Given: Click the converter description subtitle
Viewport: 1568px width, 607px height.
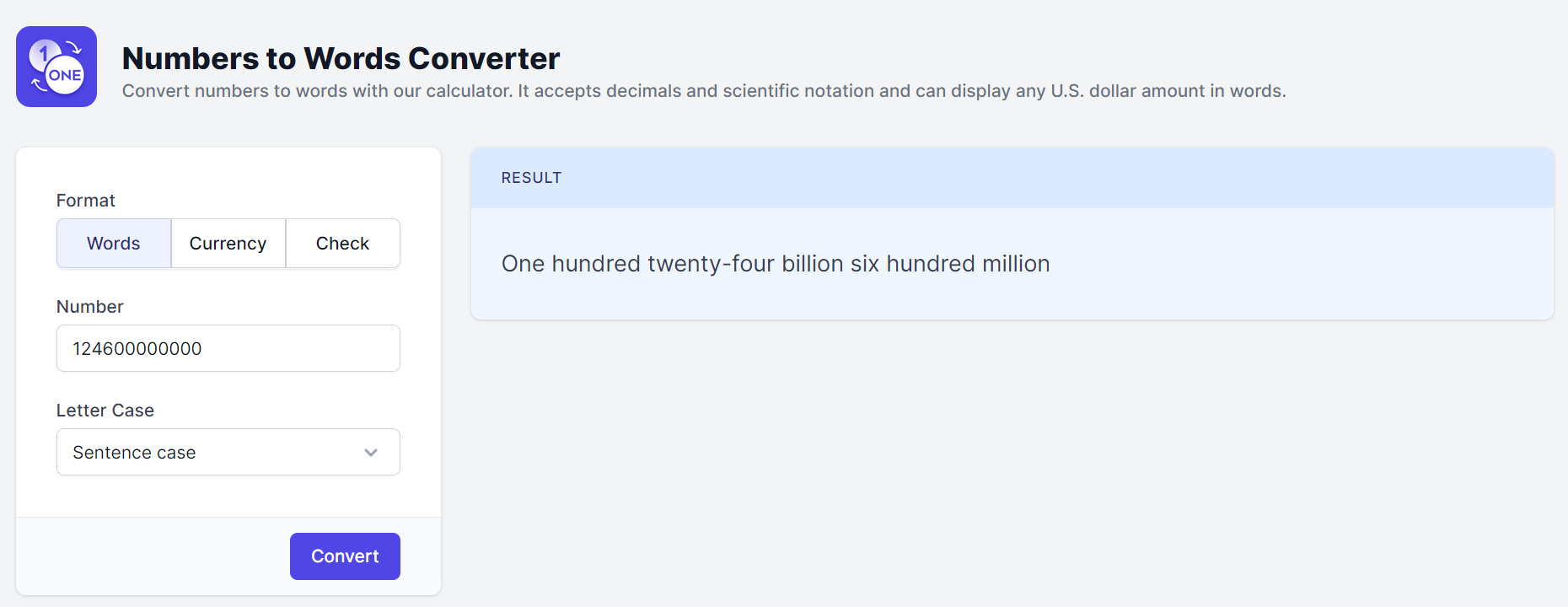Looking at the screenshot, I should point(704,91).
